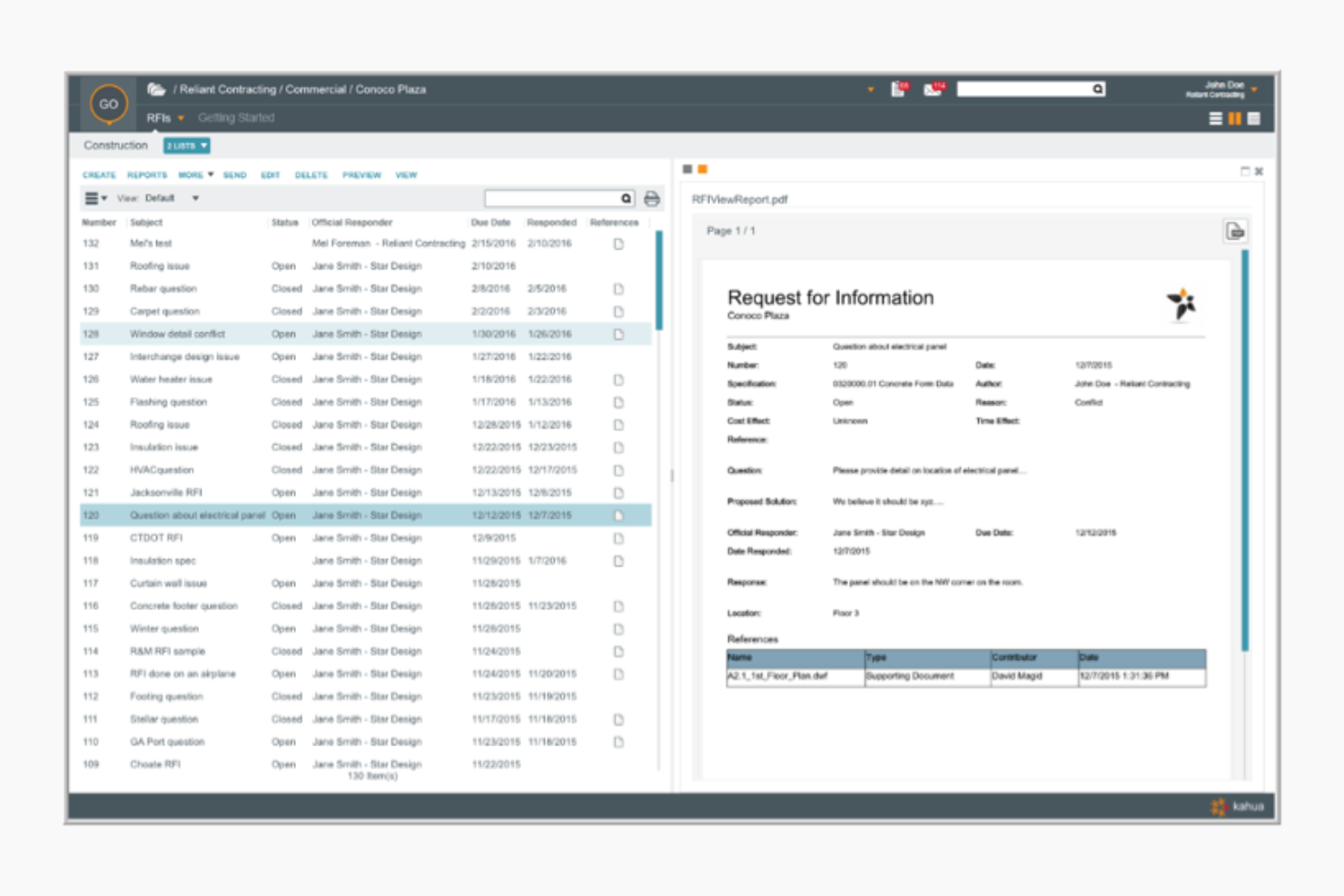
Task: Switch to orange two-column layout icon
Action: (1234, 118)
